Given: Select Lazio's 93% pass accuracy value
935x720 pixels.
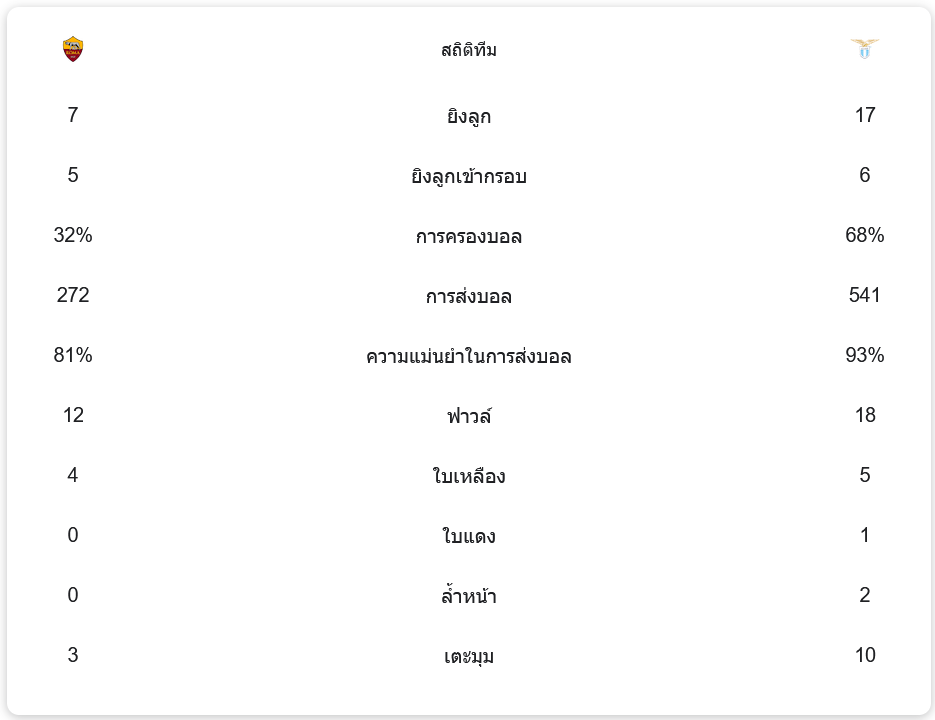Looking at the screenshot, I should pos(865,355).
